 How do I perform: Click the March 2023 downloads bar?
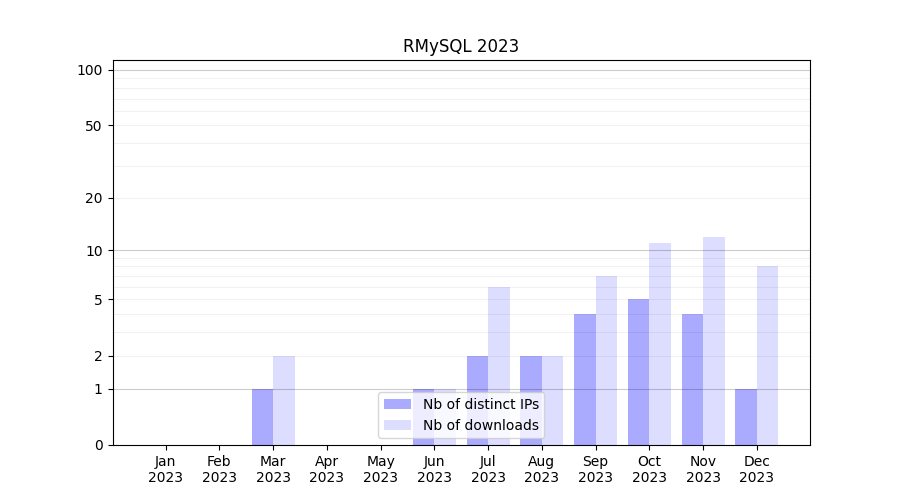[x=284, y=400]
